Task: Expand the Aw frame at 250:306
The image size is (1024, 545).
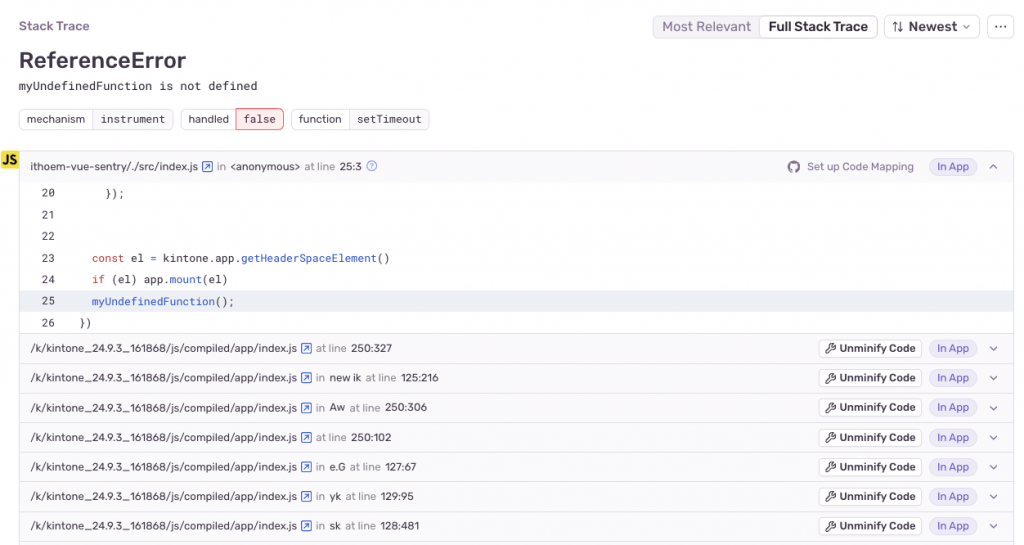Action: pos(993,408)
